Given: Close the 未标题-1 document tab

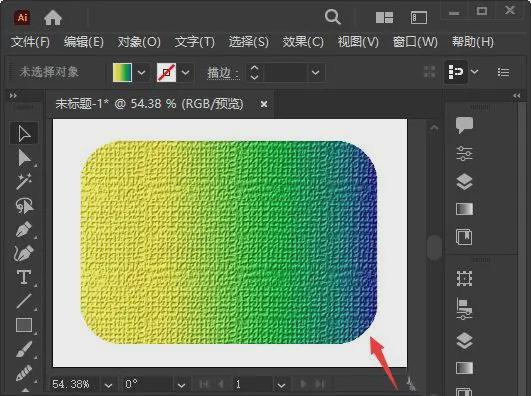Looking at the screenshot, I should click(264, 104).
